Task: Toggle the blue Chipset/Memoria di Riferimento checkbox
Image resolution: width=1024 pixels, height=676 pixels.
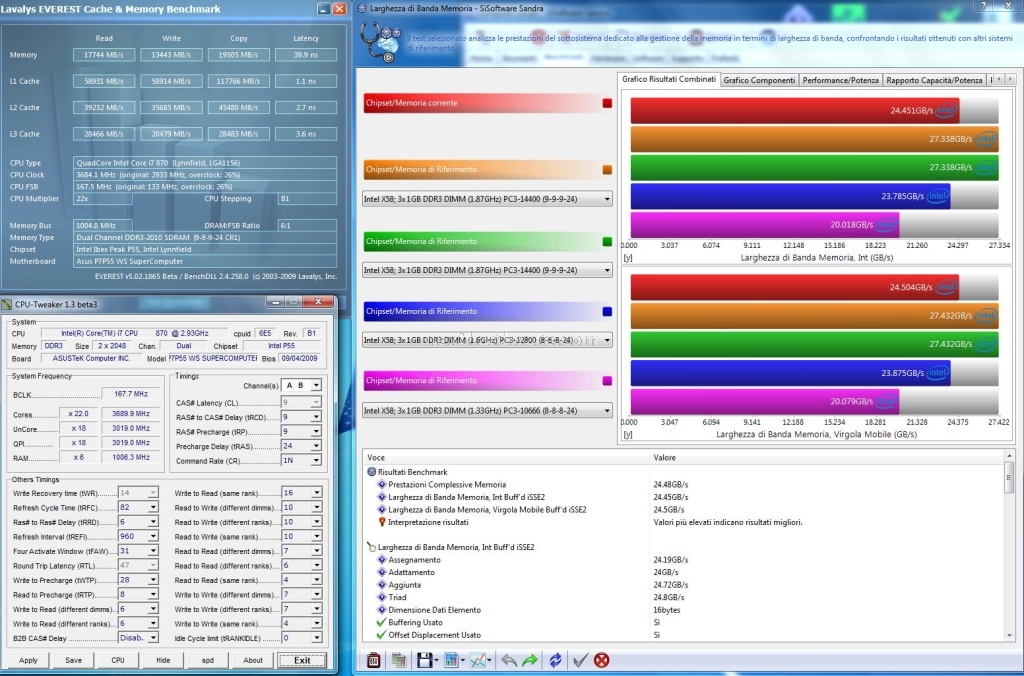Action: pos(607,312)
